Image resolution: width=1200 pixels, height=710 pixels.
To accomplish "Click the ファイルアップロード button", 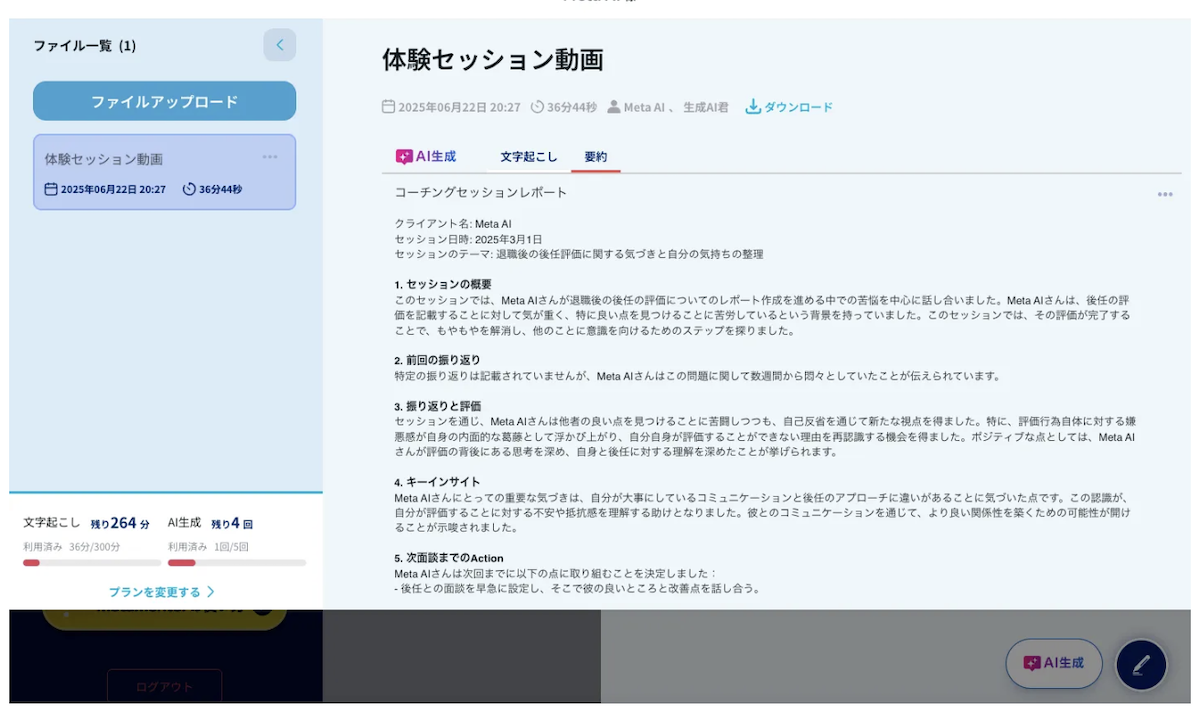I will point(164,101).
